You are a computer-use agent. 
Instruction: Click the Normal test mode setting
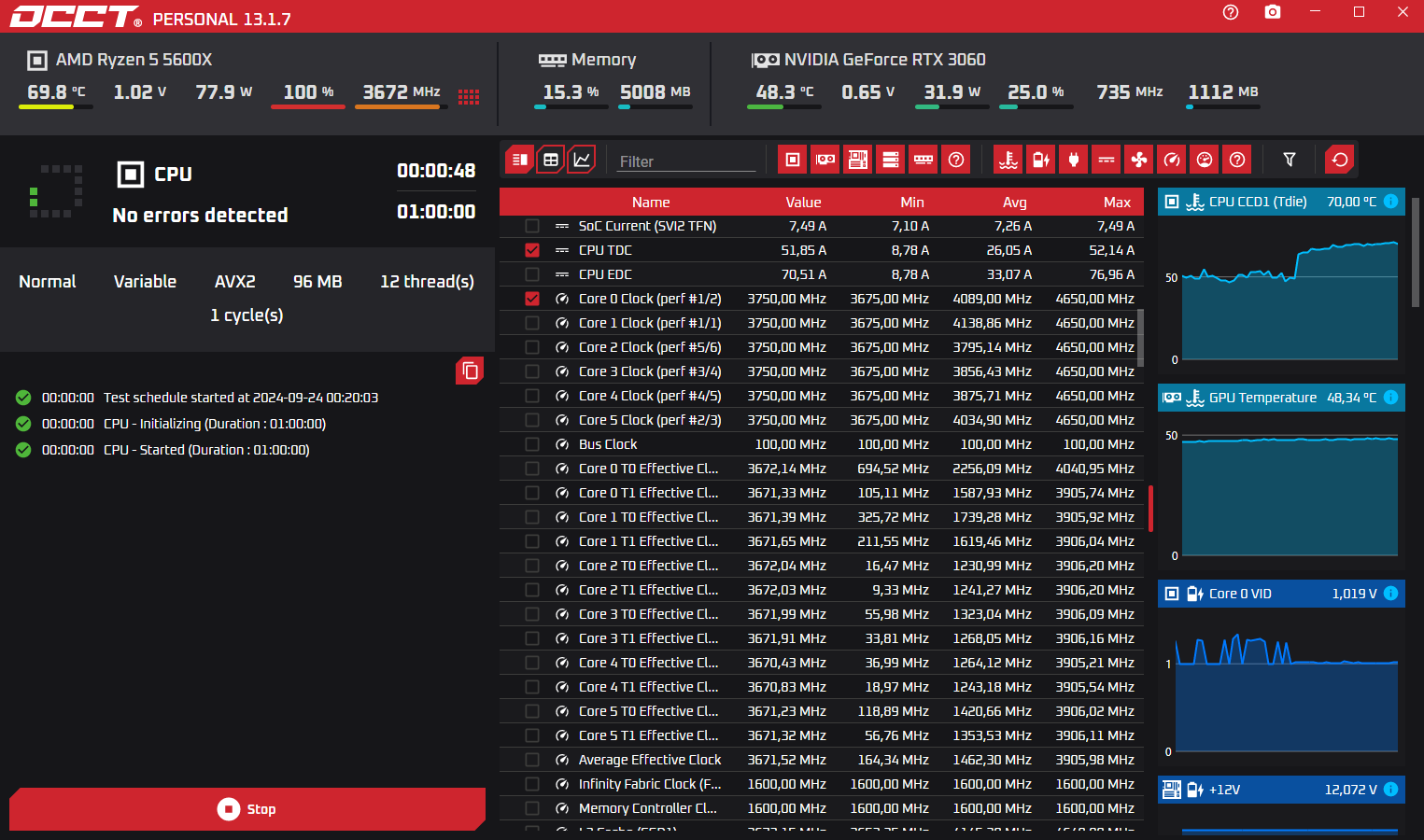pos(48,282)
